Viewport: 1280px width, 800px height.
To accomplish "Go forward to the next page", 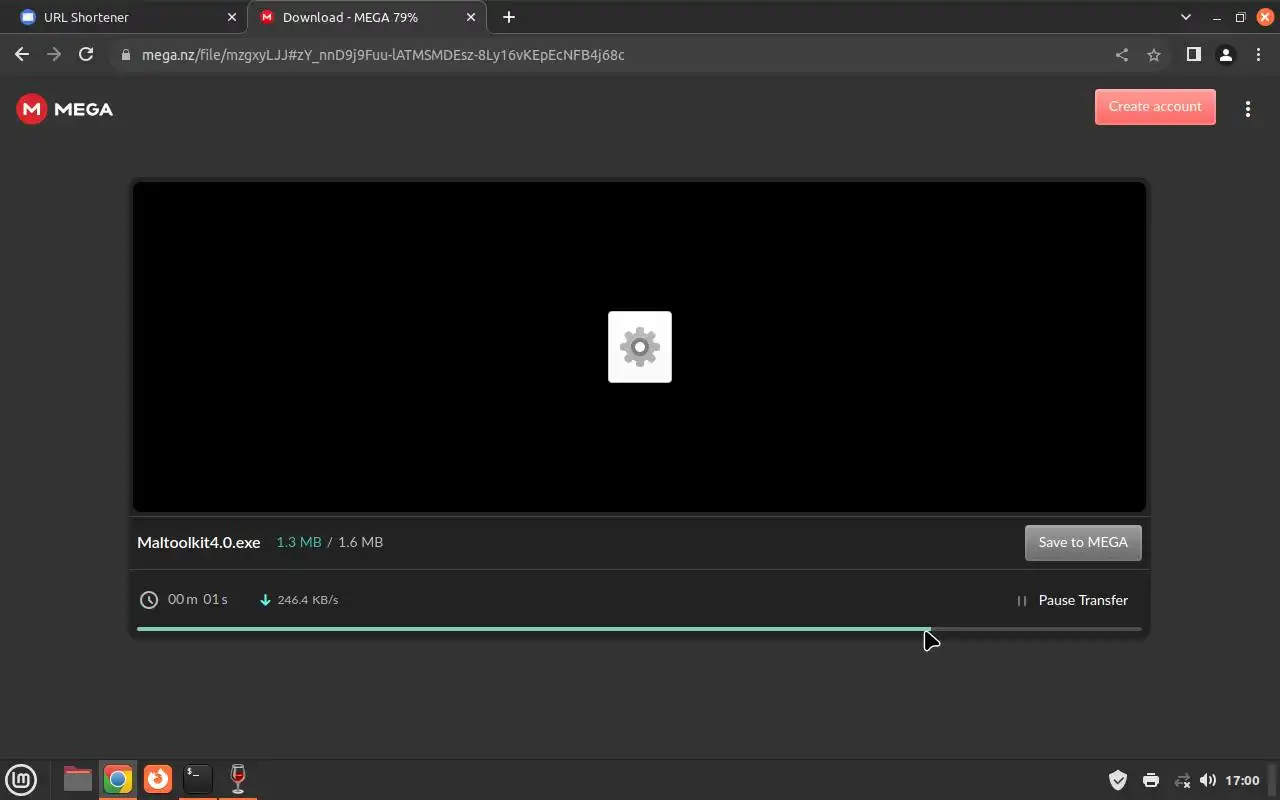I will [x=54, y=55].
